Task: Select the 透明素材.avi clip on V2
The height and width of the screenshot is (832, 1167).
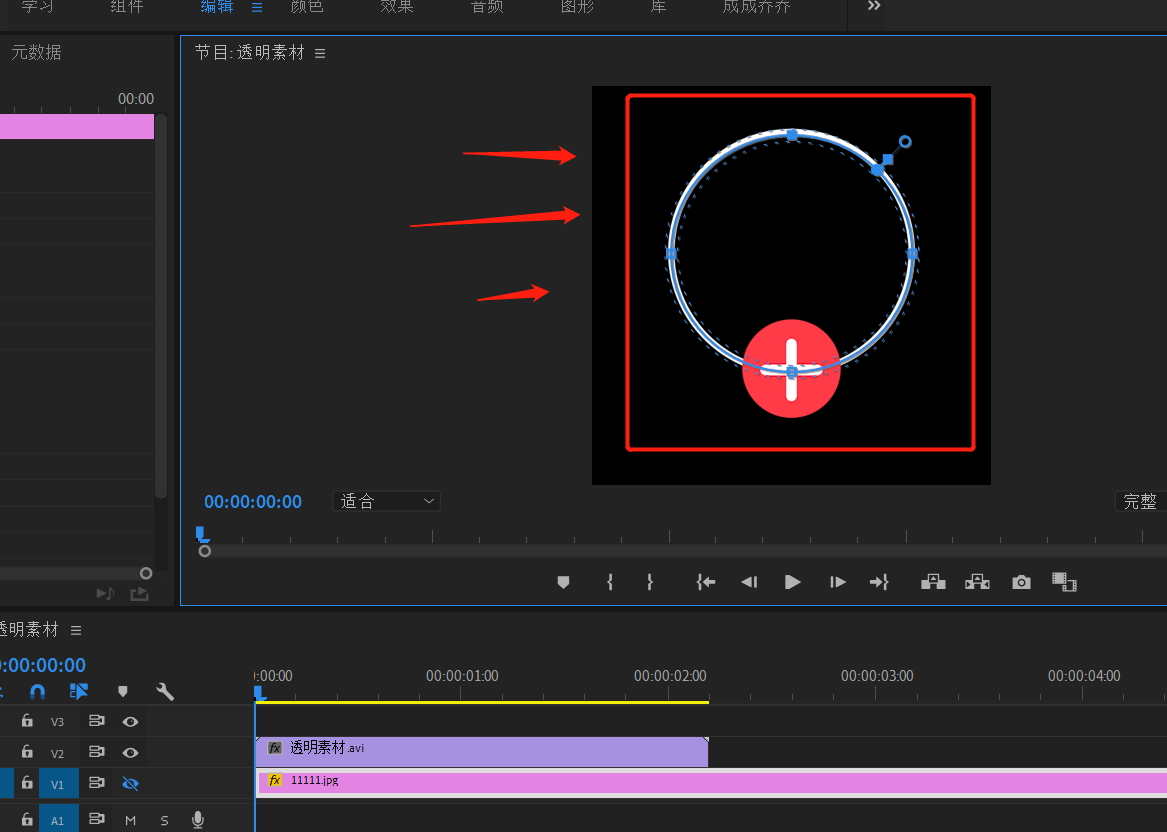Action: pyautogui.click(x=482, y=752)
